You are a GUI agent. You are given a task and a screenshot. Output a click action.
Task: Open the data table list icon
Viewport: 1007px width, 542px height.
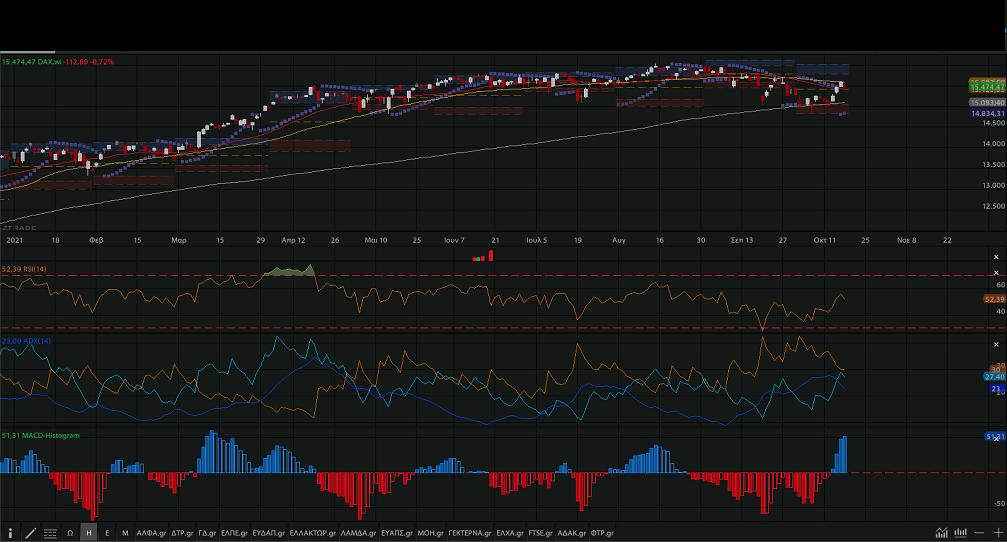point(50,533)
